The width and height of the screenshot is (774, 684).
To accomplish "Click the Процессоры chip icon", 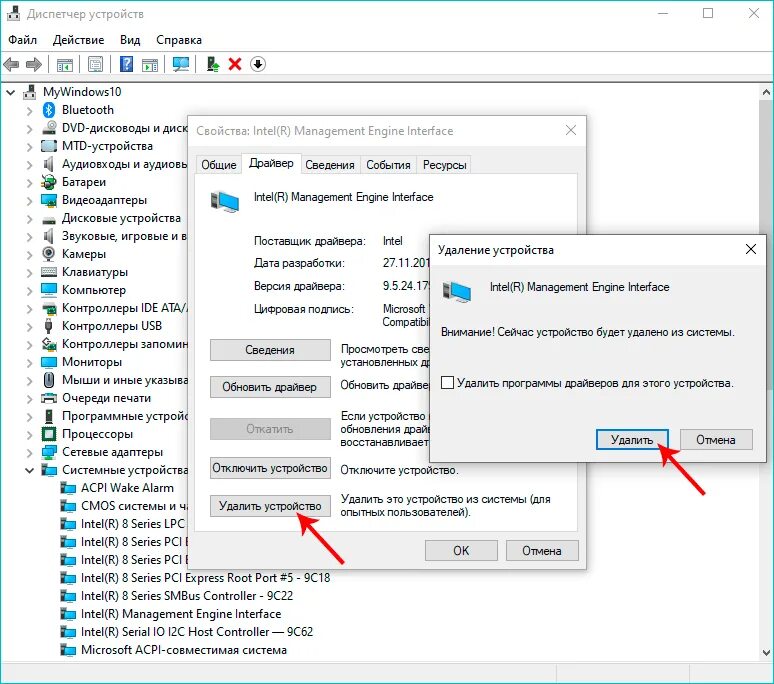I will point(49,434).
